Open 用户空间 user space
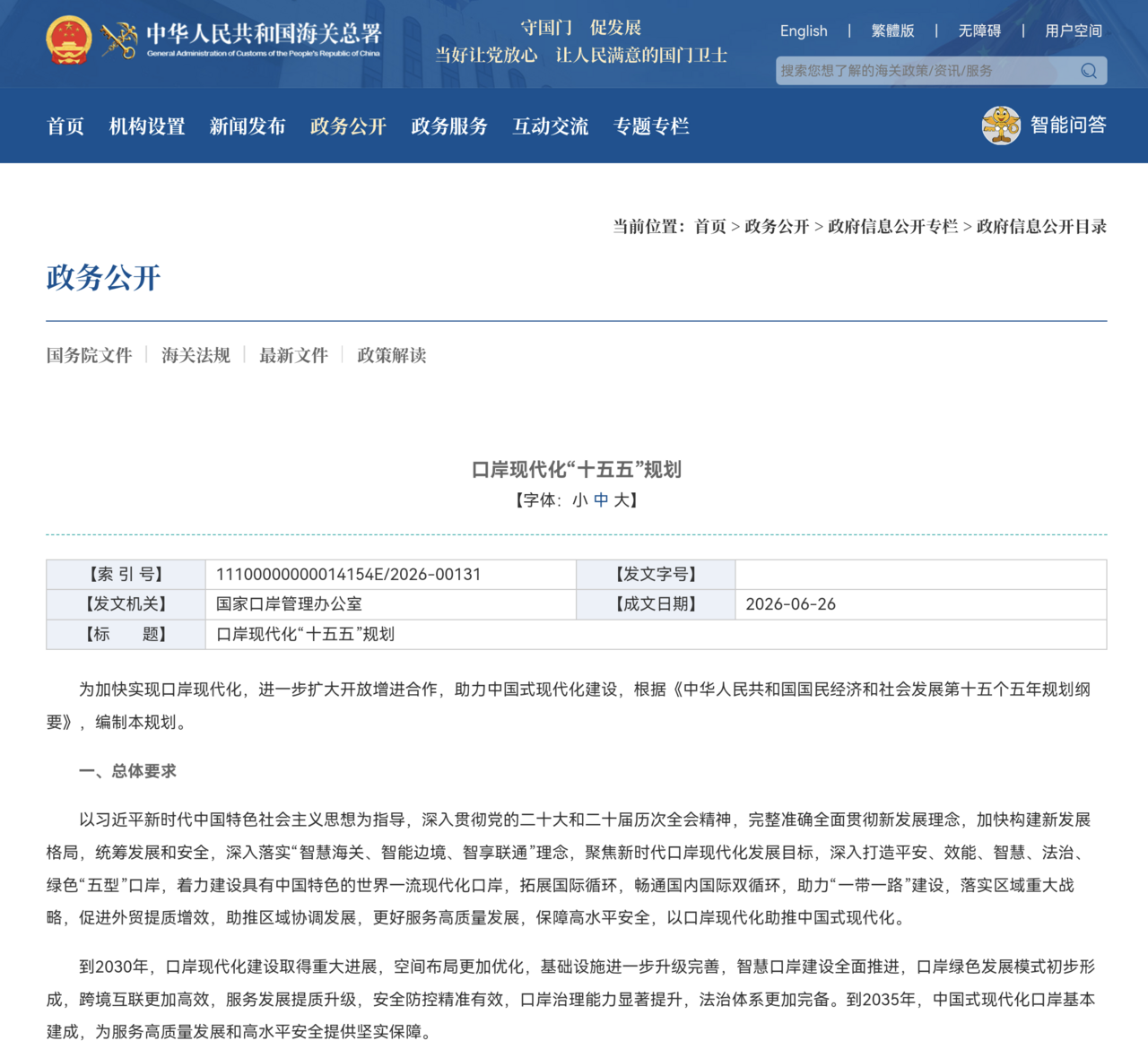 pos(1074,30)
